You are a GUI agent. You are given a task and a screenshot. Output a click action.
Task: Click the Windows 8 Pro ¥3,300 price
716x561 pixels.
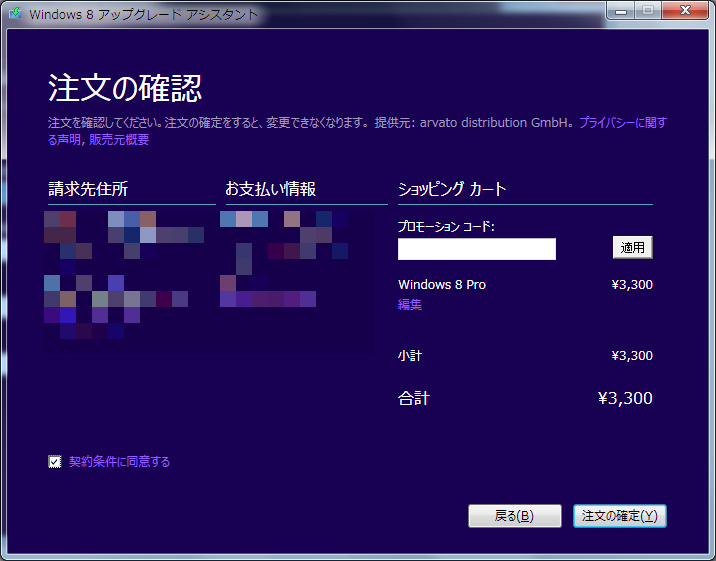632,284
